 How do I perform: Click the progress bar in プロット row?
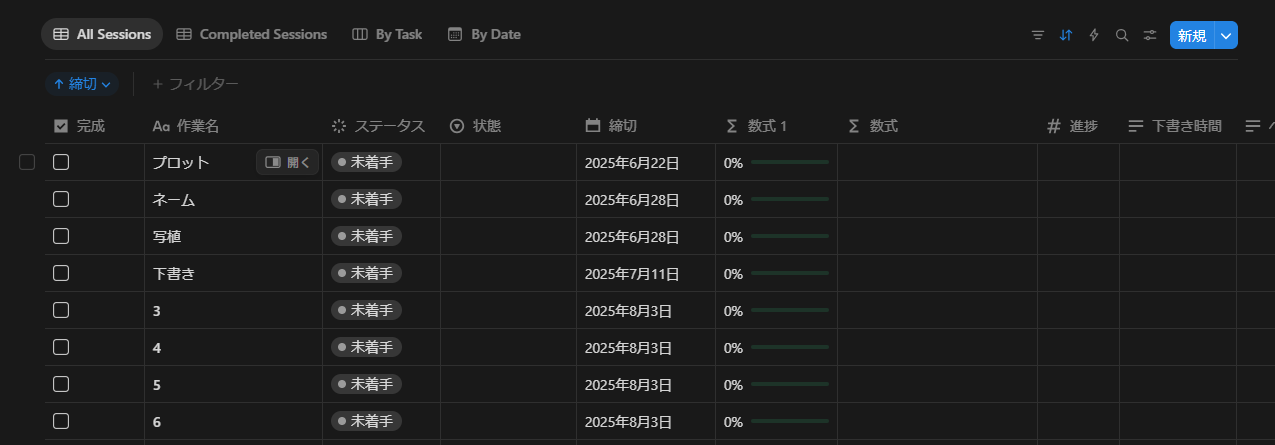[x=789, y=162]
